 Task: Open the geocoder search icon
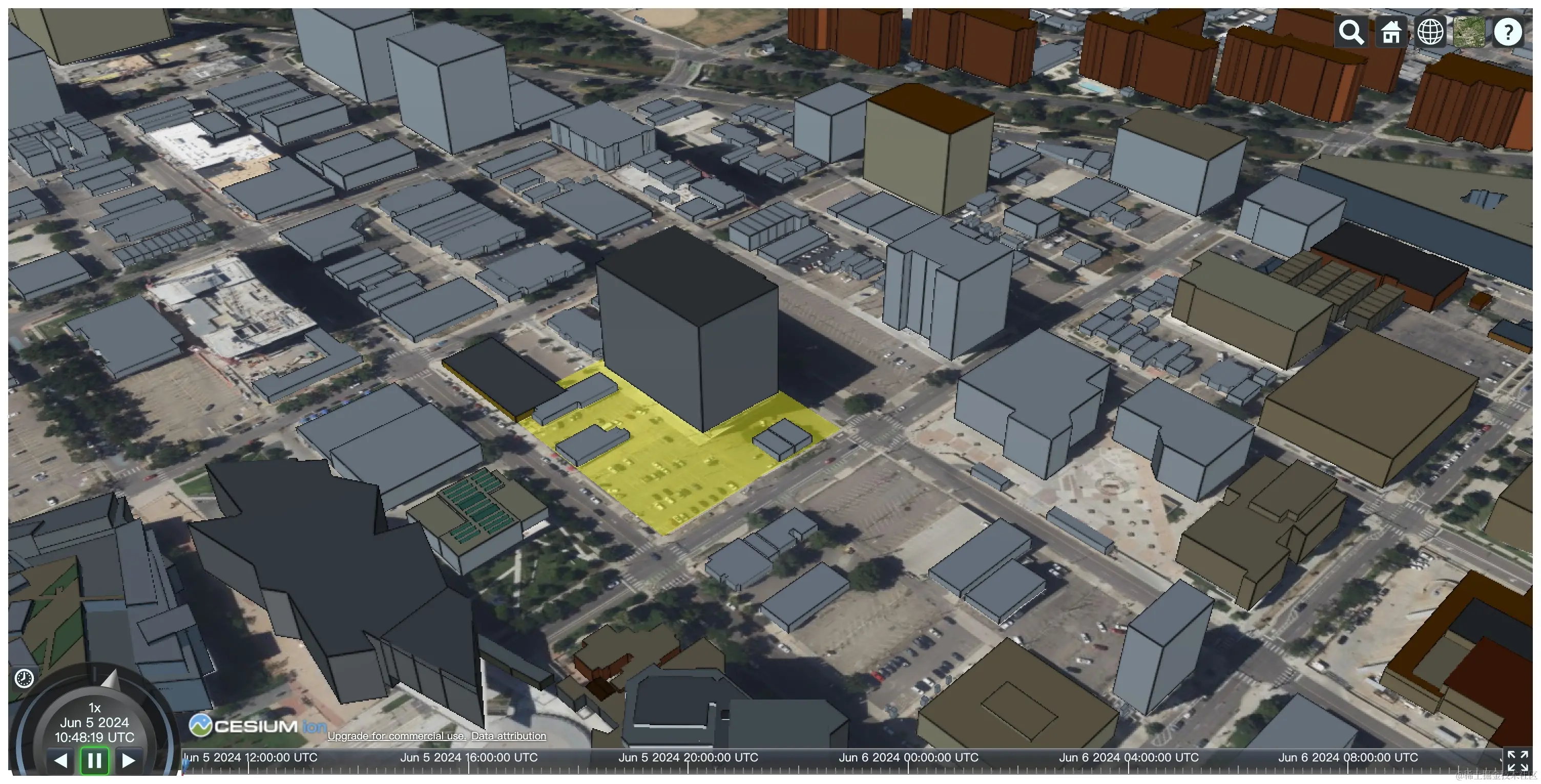pyautogui.click(x=1351, y=32)
